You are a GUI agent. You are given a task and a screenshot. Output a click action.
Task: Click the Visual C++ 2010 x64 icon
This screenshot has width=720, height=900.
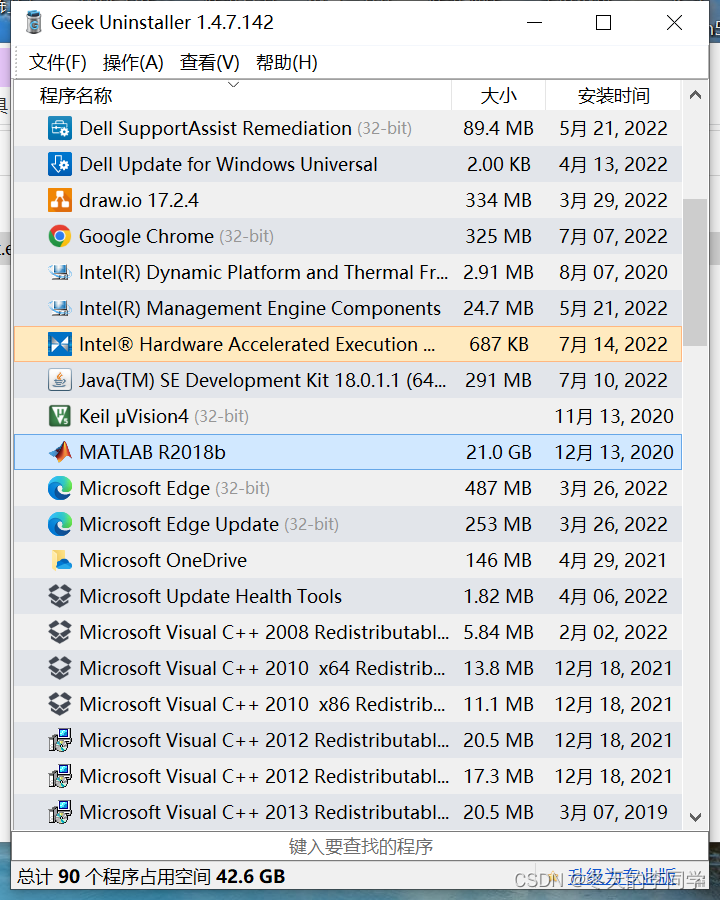pos(60,668)
